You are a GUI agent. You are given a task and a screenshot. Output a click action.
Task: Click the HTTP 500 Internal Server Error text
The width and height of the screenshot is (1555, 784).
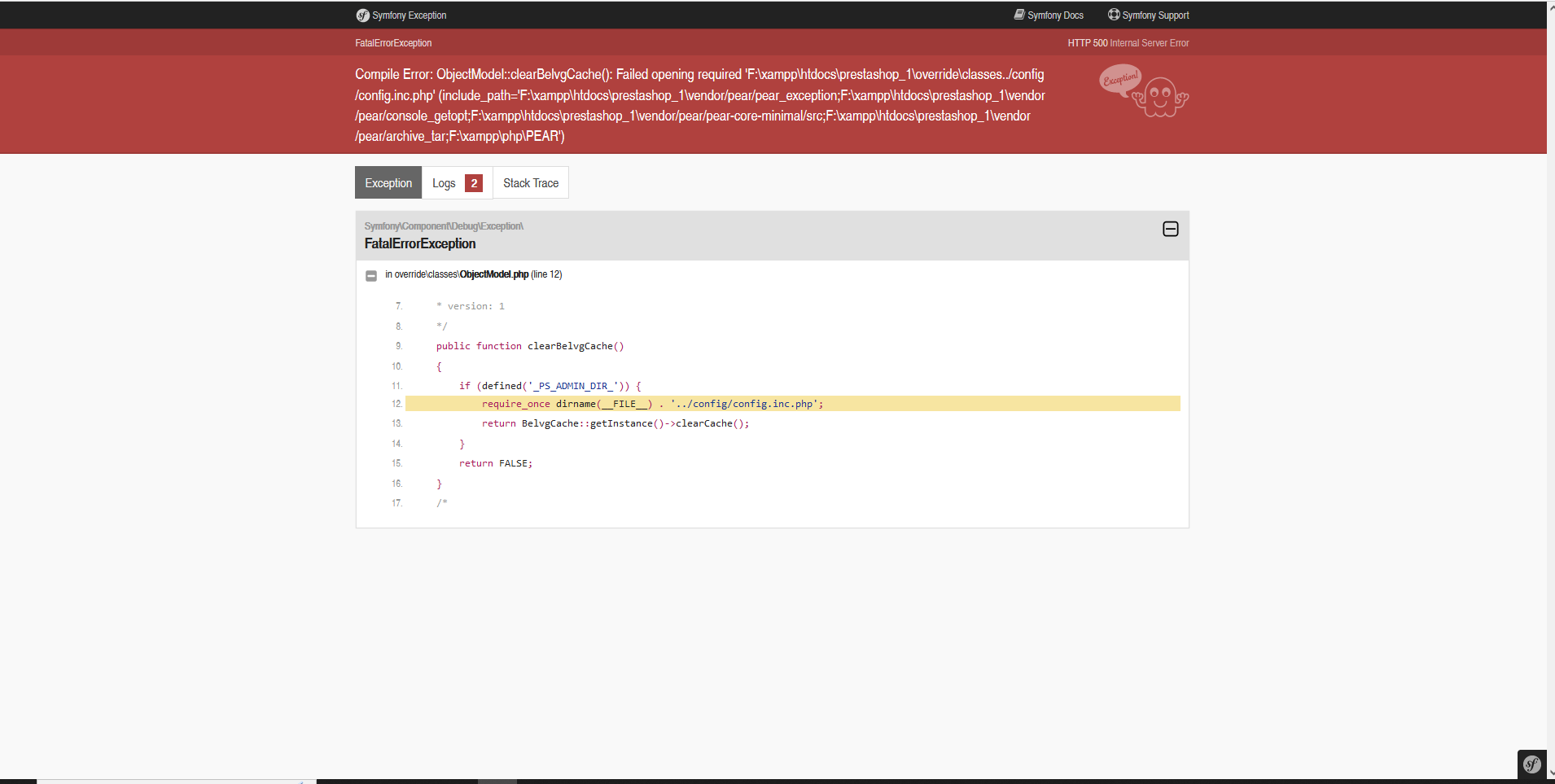[1128, 43]
